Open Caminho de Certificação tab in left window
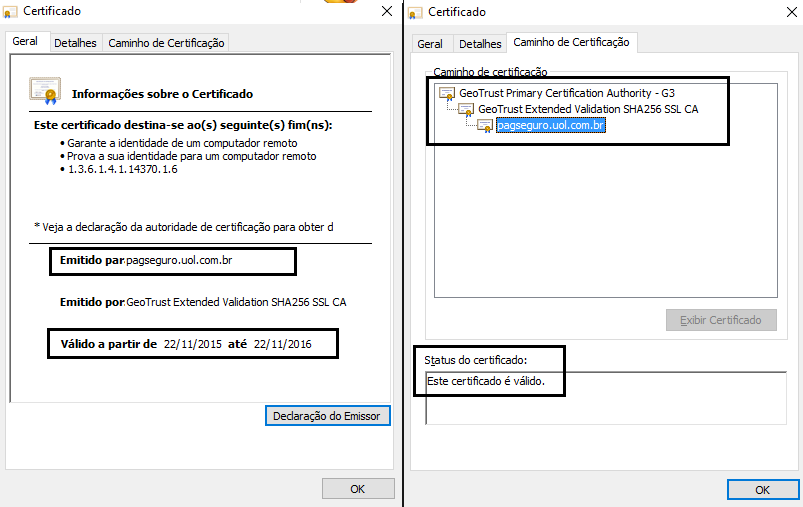The image size is (803, 507). (x=166, y=43)
